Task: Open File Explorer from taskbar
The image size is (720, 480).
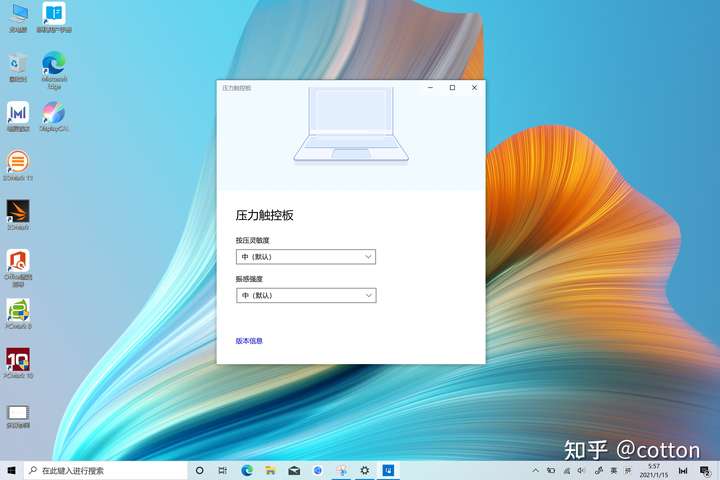Action: coord(270,470)
